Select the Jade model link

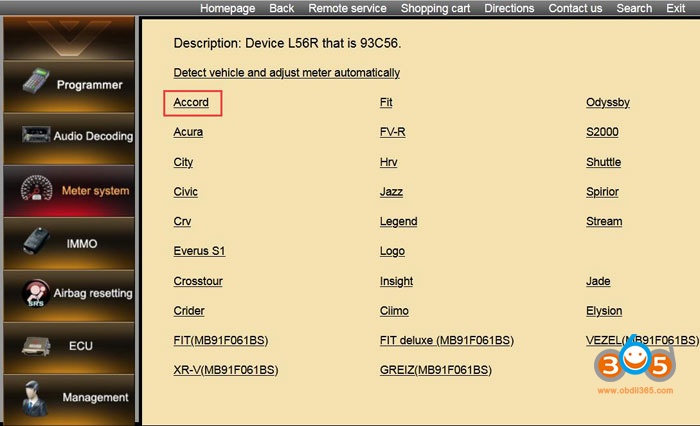[598, 281]
